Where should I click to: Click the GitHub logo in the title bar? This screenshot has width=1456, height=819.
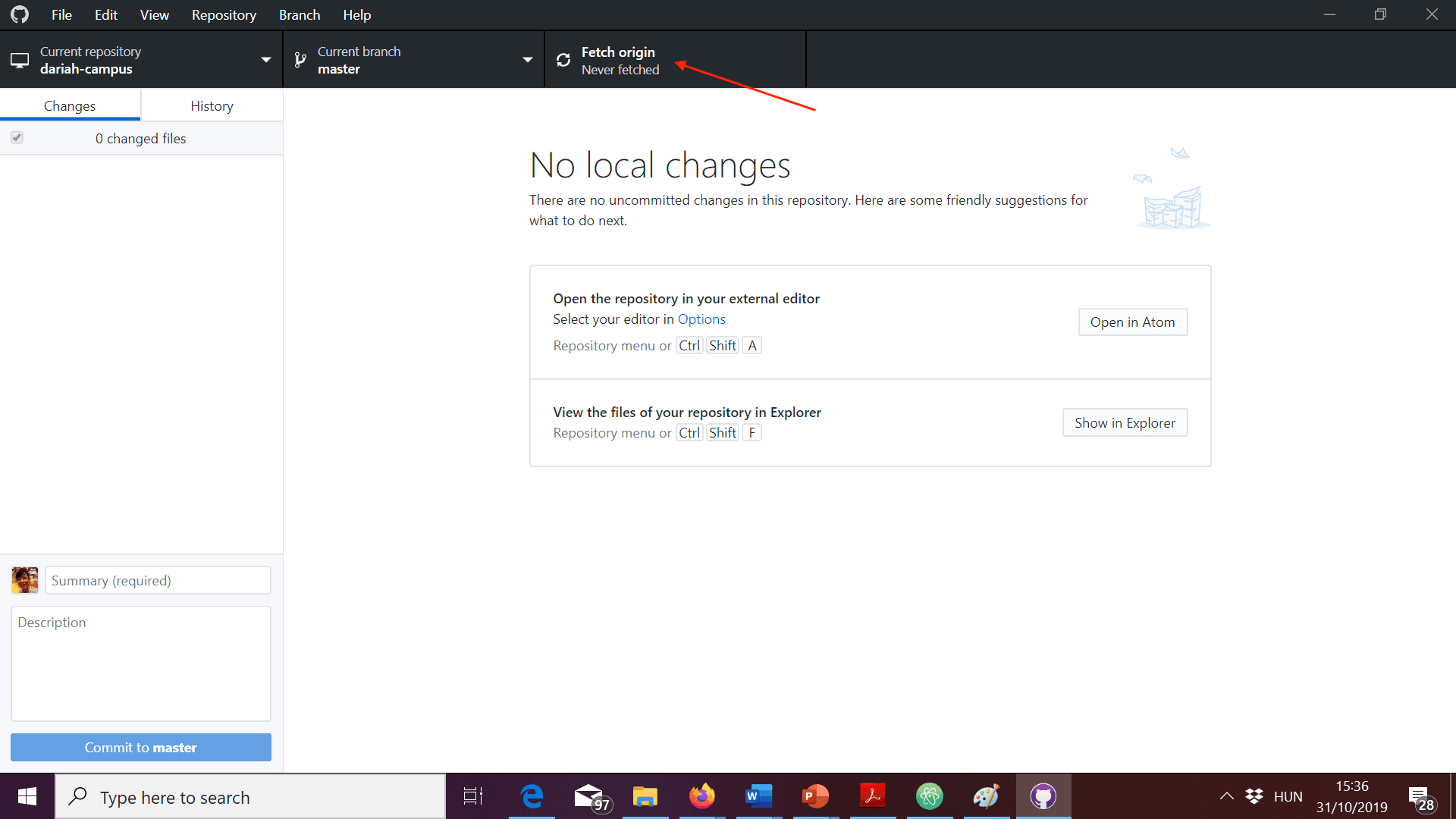pos(20,14)
